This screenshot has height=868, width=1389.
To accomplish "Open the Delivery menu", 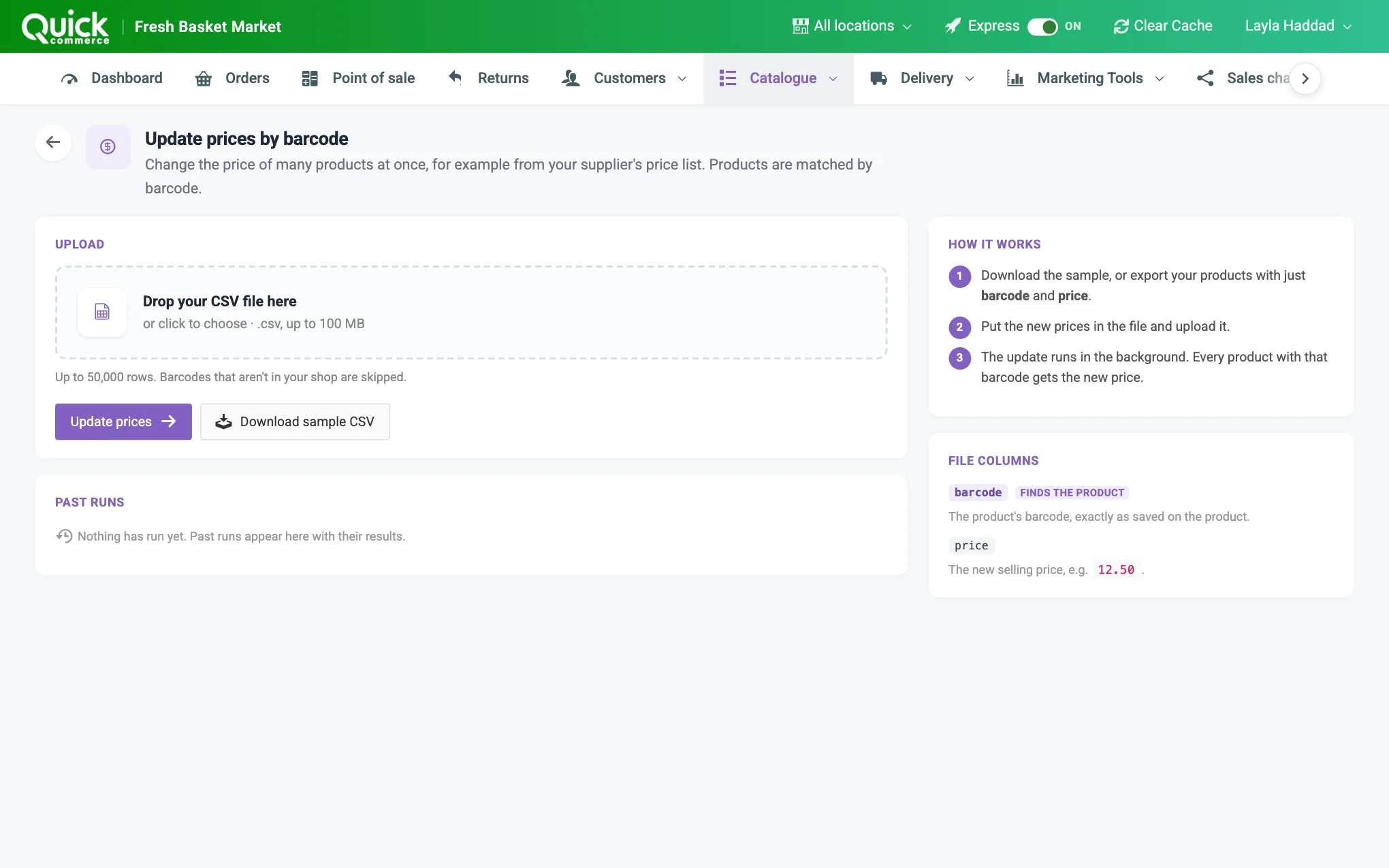I will pyautogui.click(x=922, y=78).
